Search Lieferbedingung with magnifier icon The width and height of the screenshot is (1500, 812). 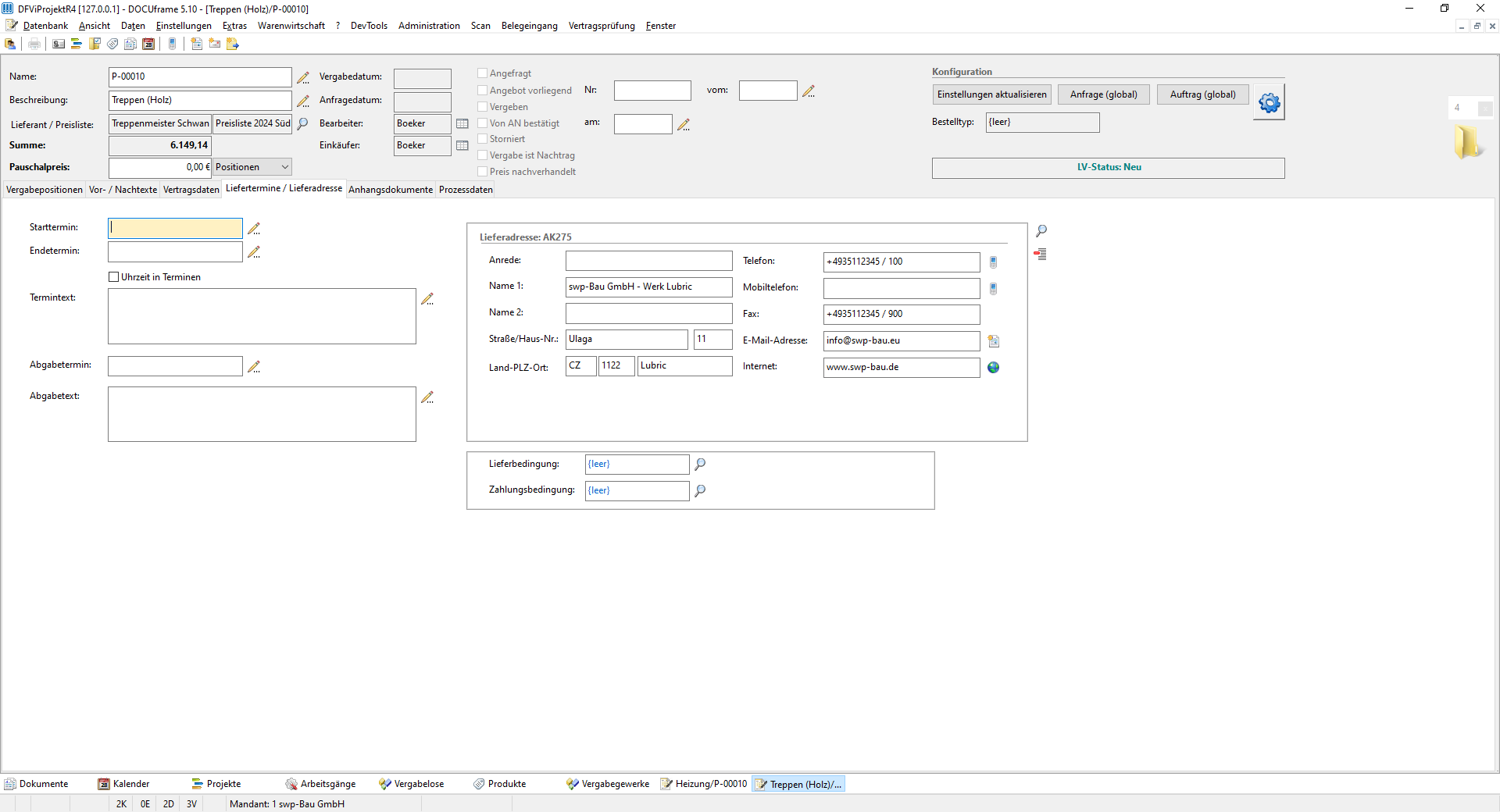click(700, 465)
